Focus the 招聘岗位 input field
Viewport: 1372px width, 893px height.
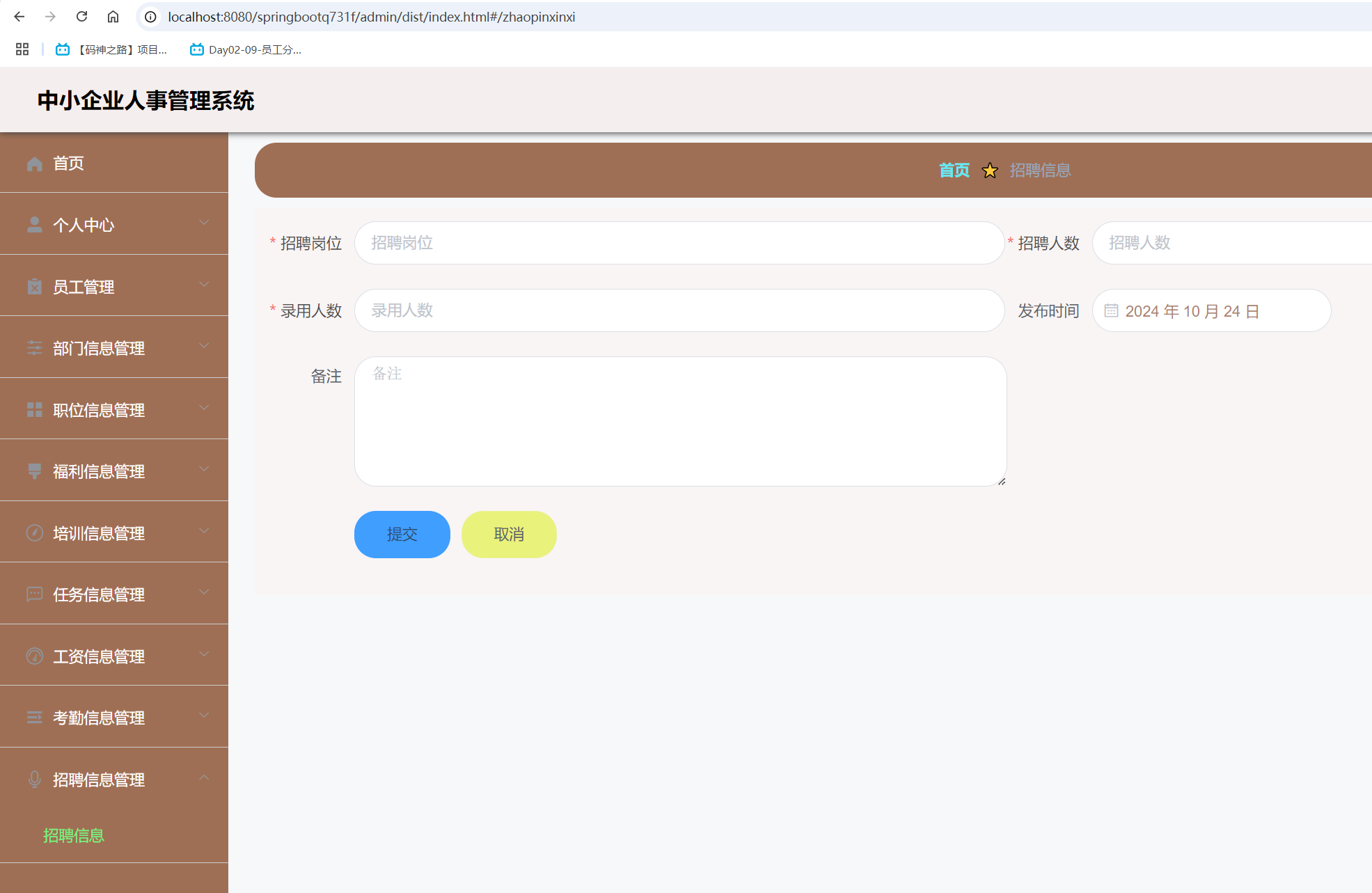[679, 243]
